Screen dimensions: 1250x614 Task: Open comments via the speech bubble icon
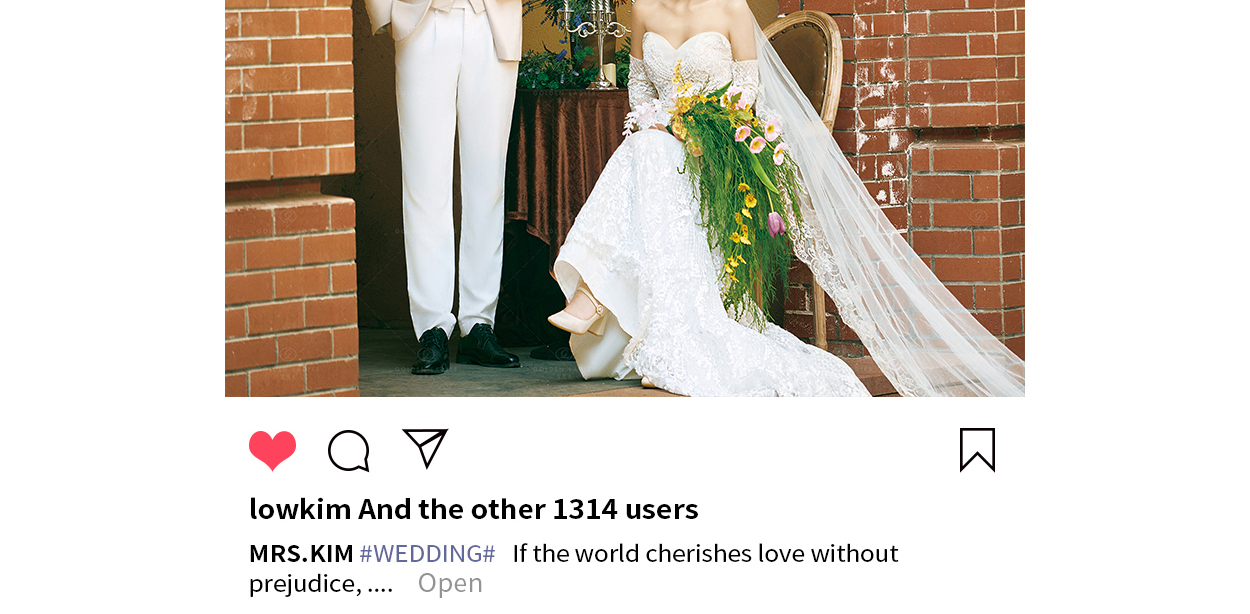pos(349,451)
